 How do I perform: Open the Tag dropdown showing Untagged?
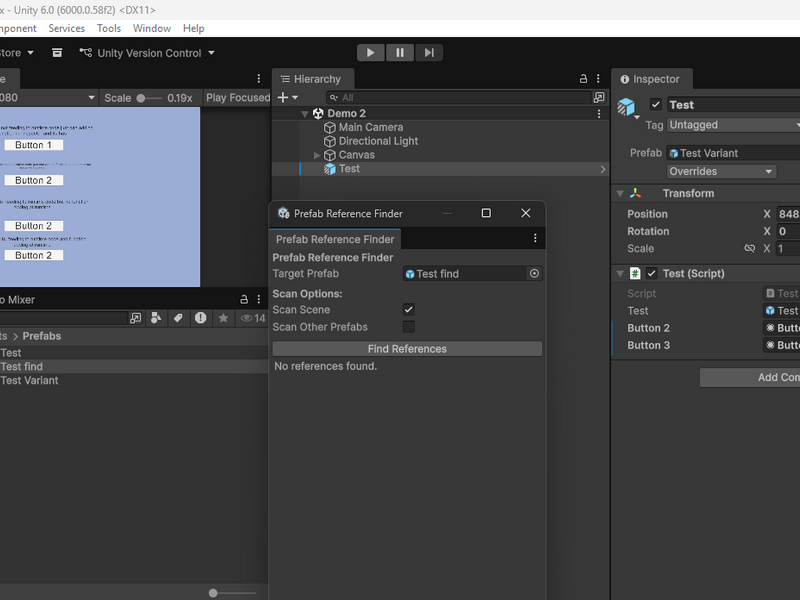pos(733,125)
